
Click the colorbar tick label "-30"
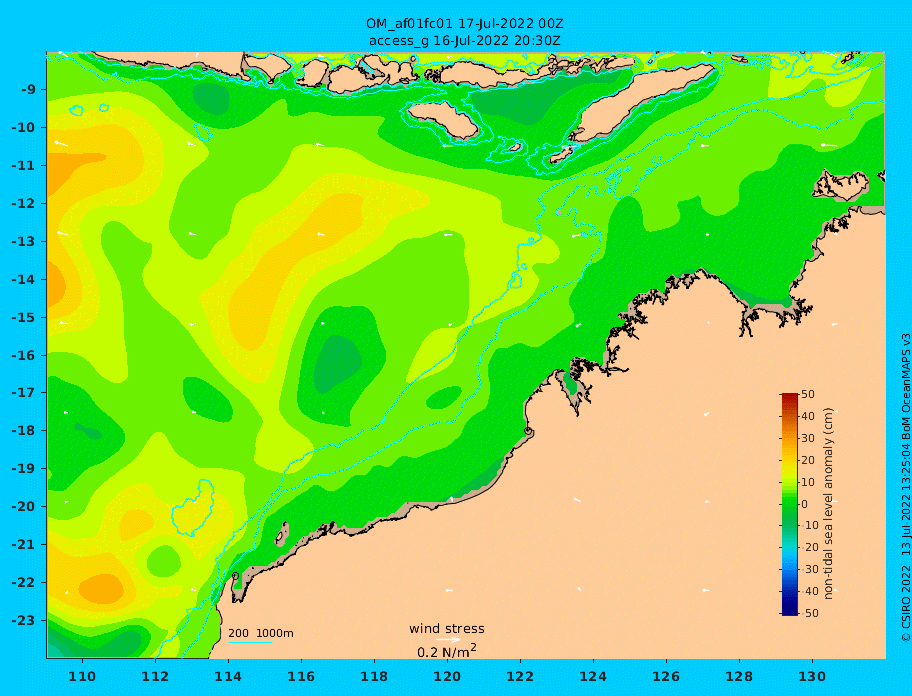pyautogui.click(x=808, y=569)
